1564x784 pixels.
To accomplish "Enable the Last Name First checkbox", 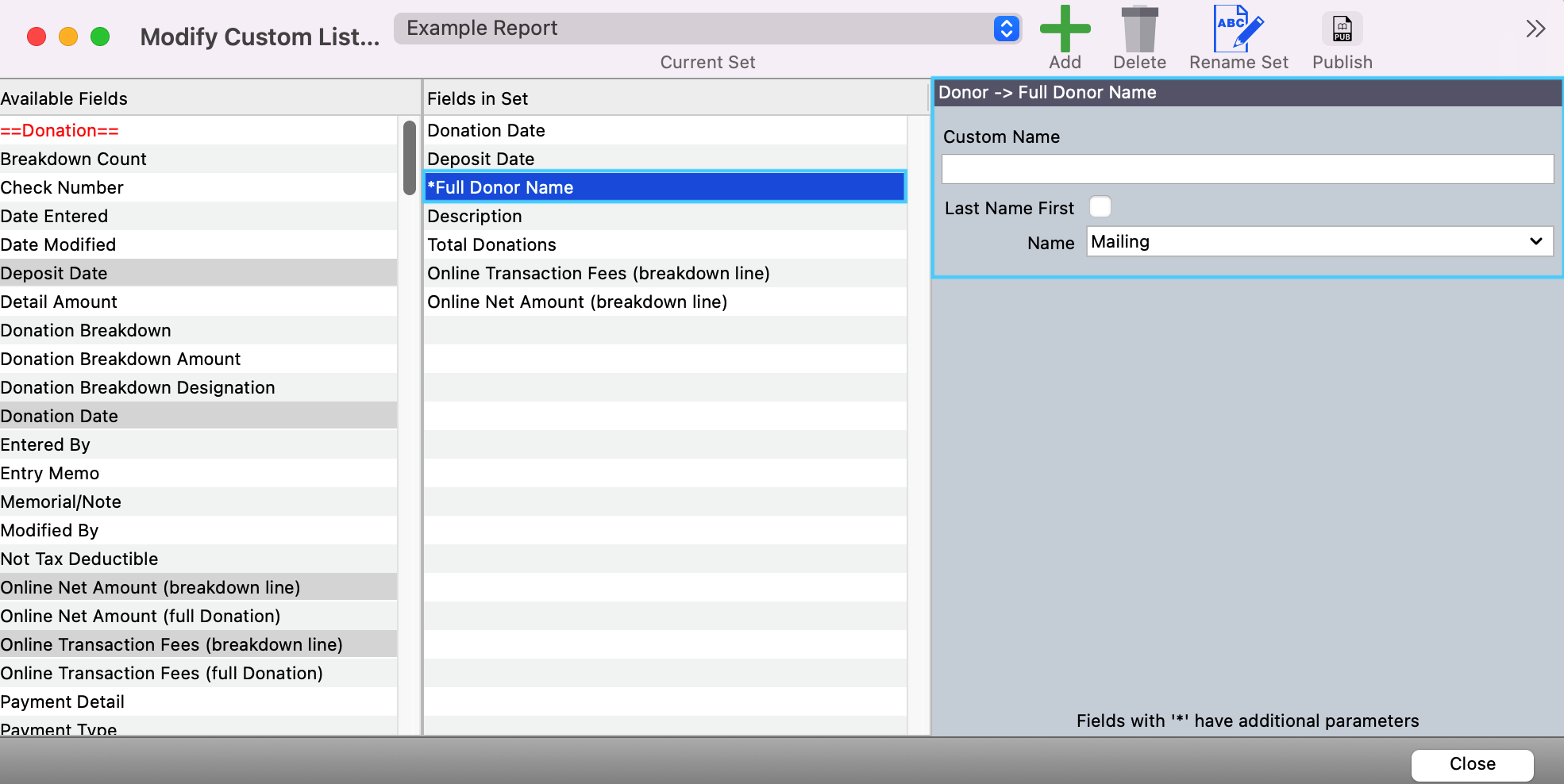I will click(x=1100, y=207).
